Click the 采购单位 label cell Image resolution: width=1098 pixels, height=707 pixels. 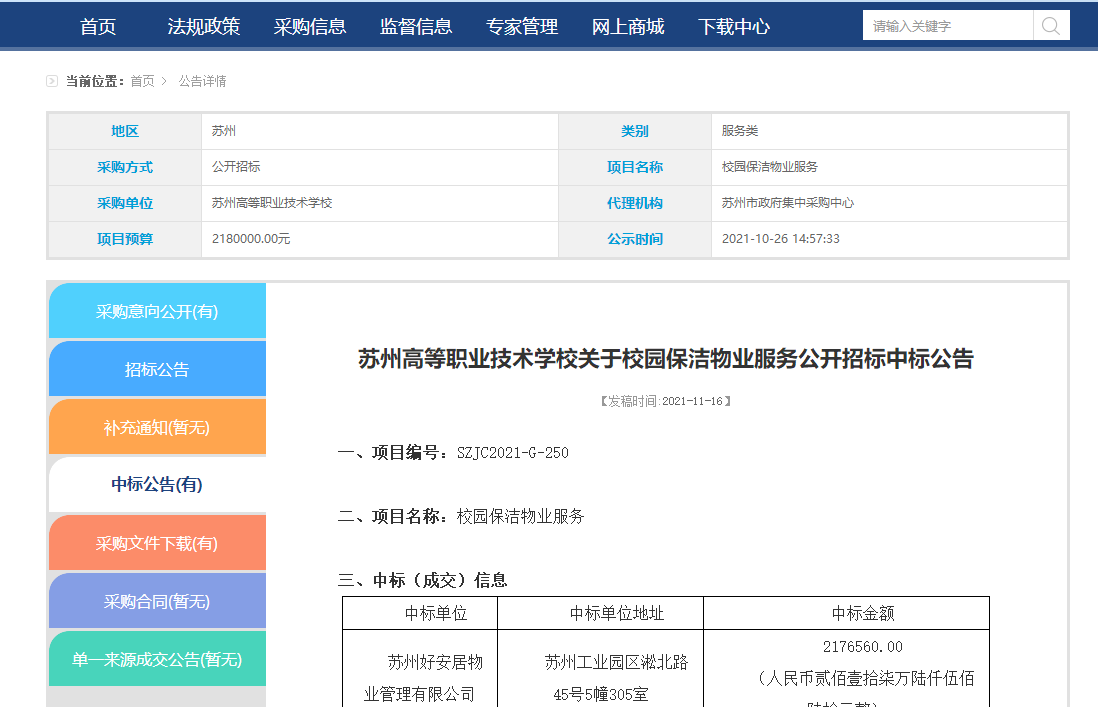125,203
